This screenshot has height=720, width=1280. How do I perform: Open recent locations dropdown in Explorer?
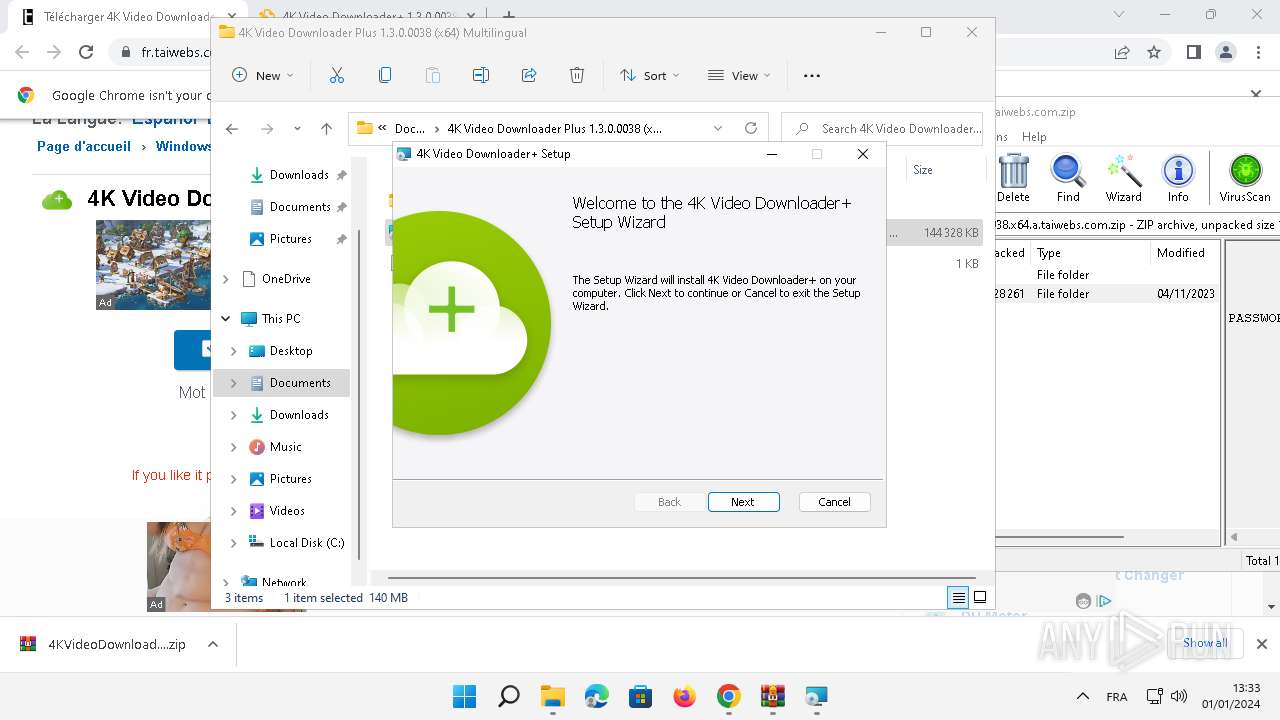297,128
